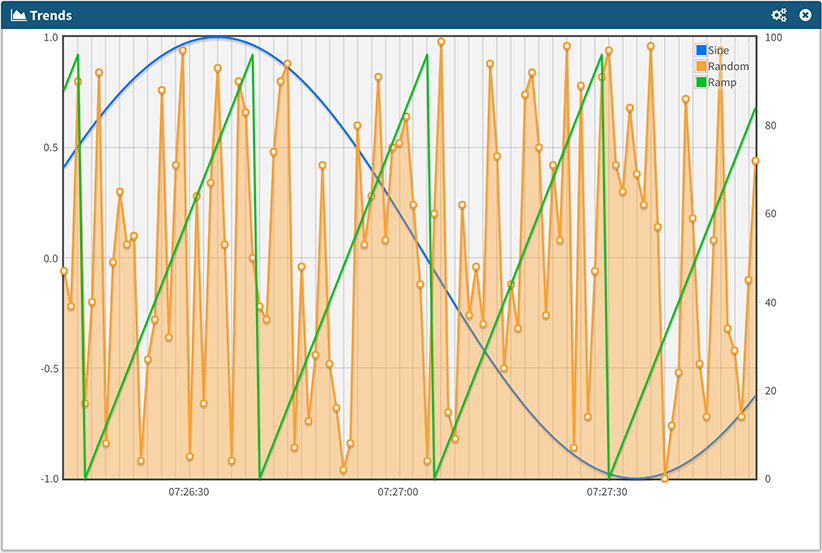
Task: Click the 60 right axis label
Action: pyautogui.click(x=770, y=214)
